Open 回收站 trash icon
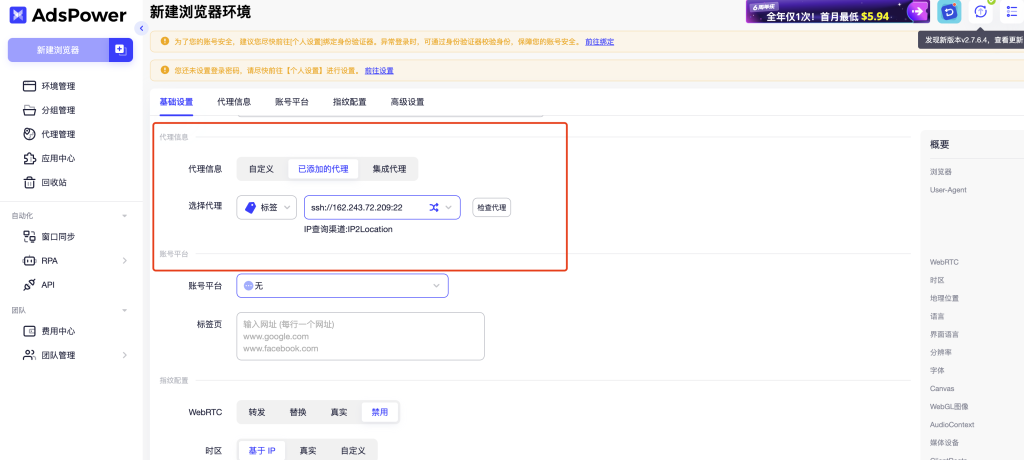Screen dimensions: 1024x460 pyautogui.click(x=29, y=182)
